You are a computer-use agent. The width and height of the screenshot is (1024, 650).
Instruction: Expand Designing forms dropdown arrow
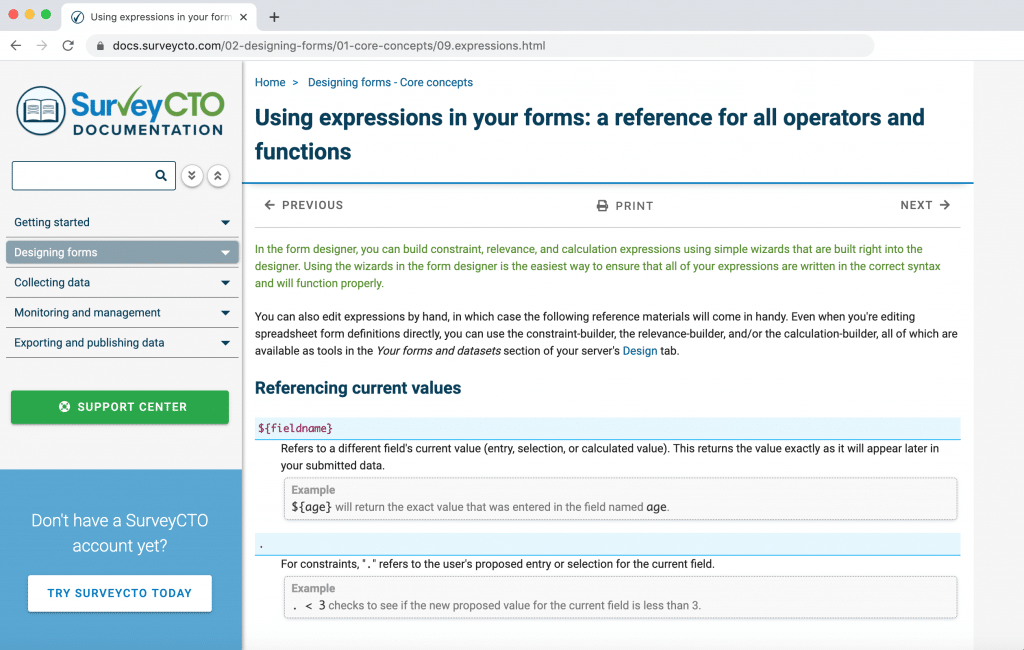(225, 253)
